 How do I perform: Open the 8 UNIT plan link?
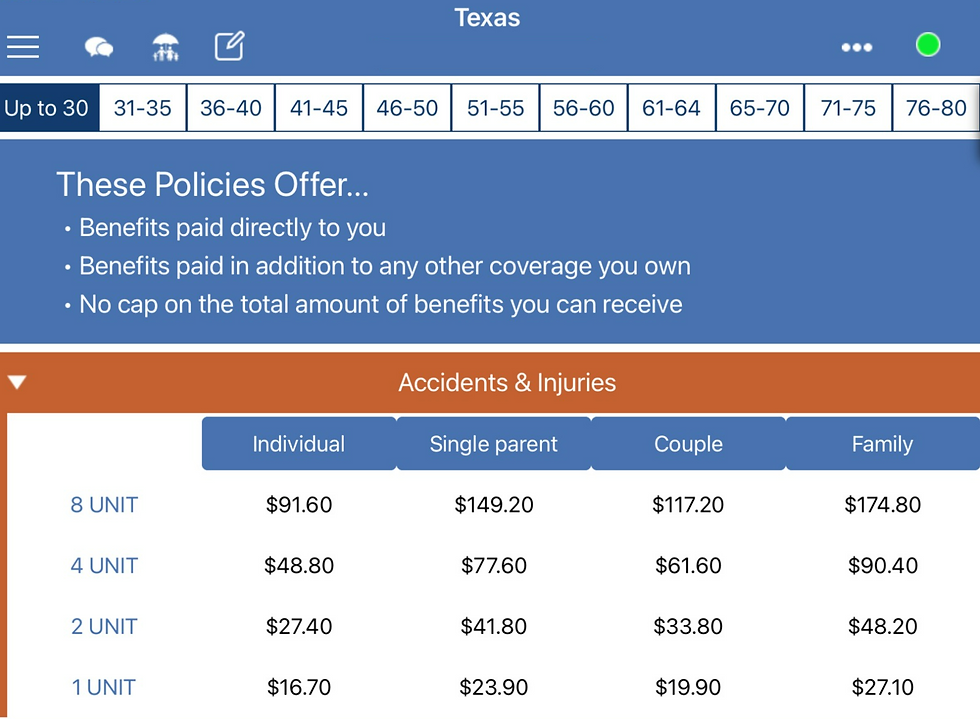pos(104,505)
